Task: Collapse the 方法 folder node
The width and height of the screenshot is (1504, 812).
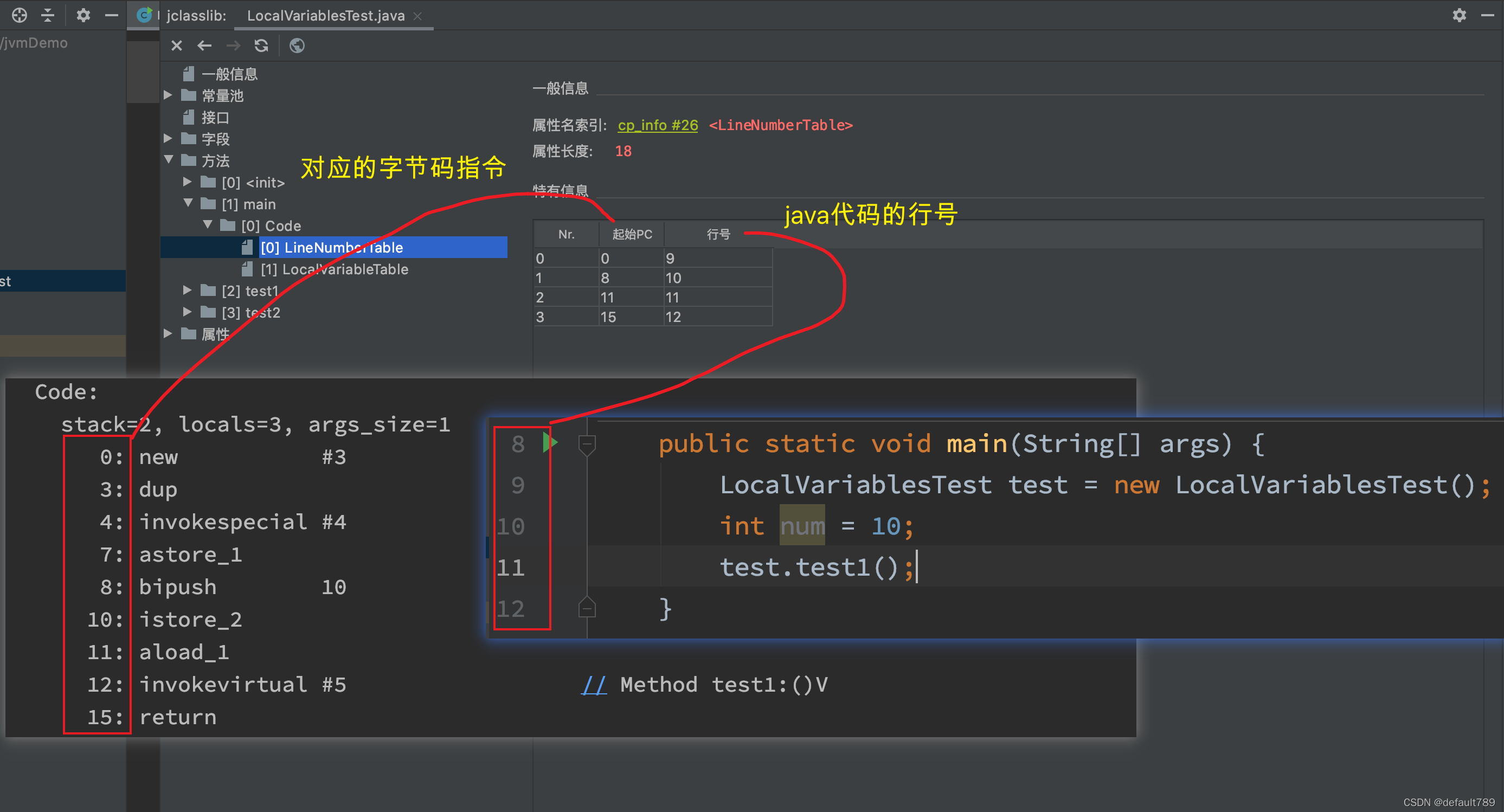Action: pyautogui.click(x=169, y=160)
